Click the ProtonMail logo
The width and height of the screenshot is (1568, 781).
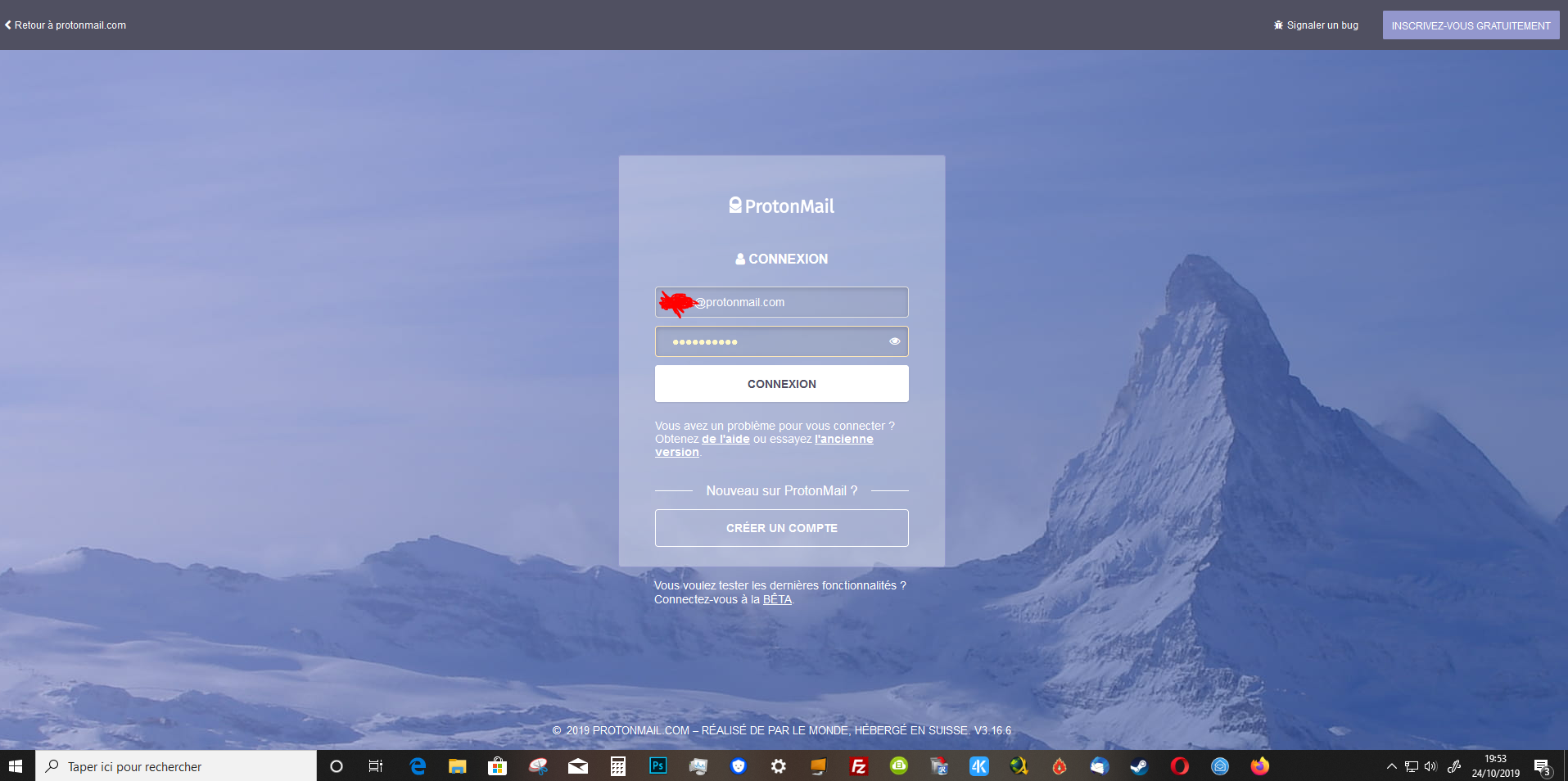click(782, 205)
